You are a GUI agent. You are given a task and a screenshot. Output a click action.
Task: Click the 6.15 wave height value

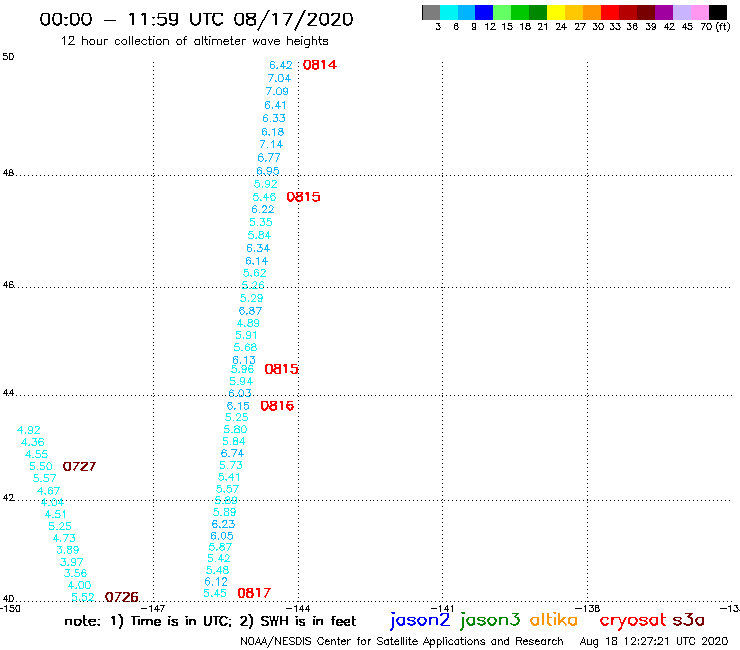[x=238, y=406]
